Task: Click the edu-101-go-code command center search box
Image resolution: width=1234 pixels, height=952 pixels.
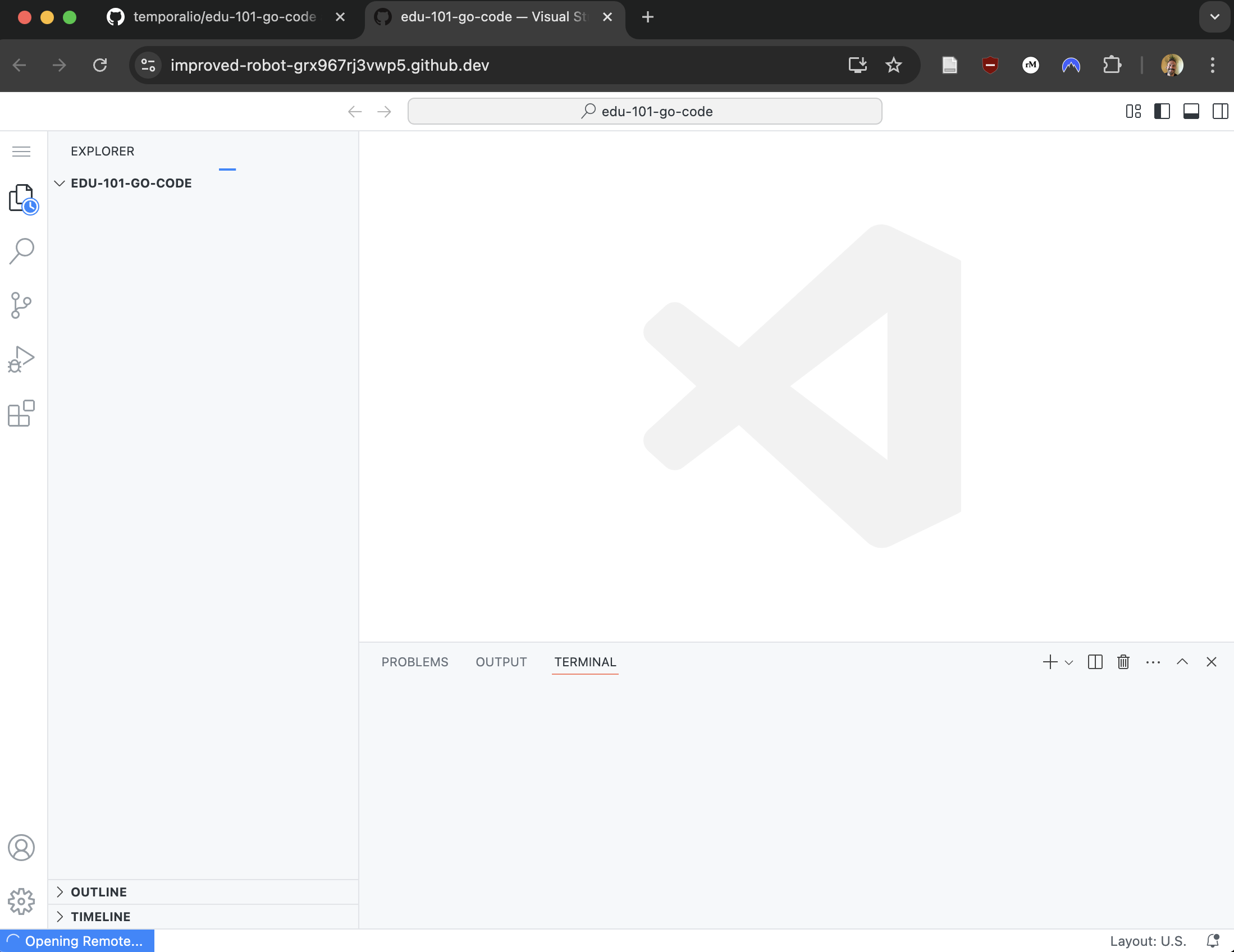Action: (645, 111)
